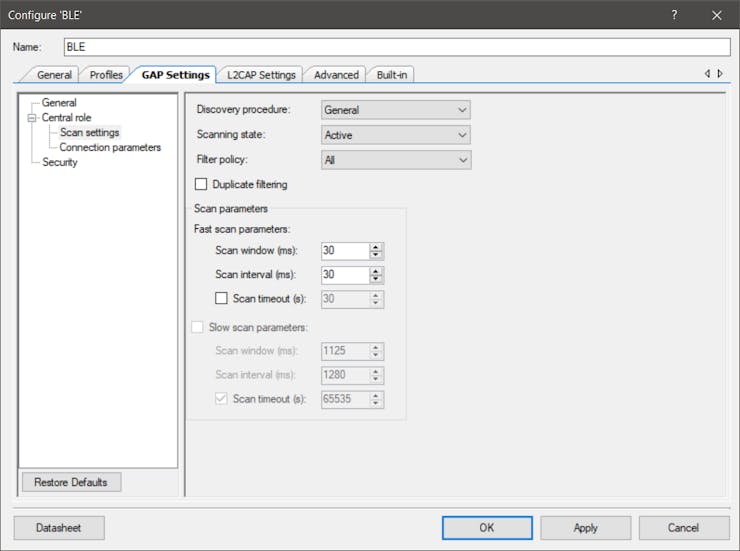Open the Filter policy dropdown
The width and height of the screenshot is (740, 551).
point(395,160)
